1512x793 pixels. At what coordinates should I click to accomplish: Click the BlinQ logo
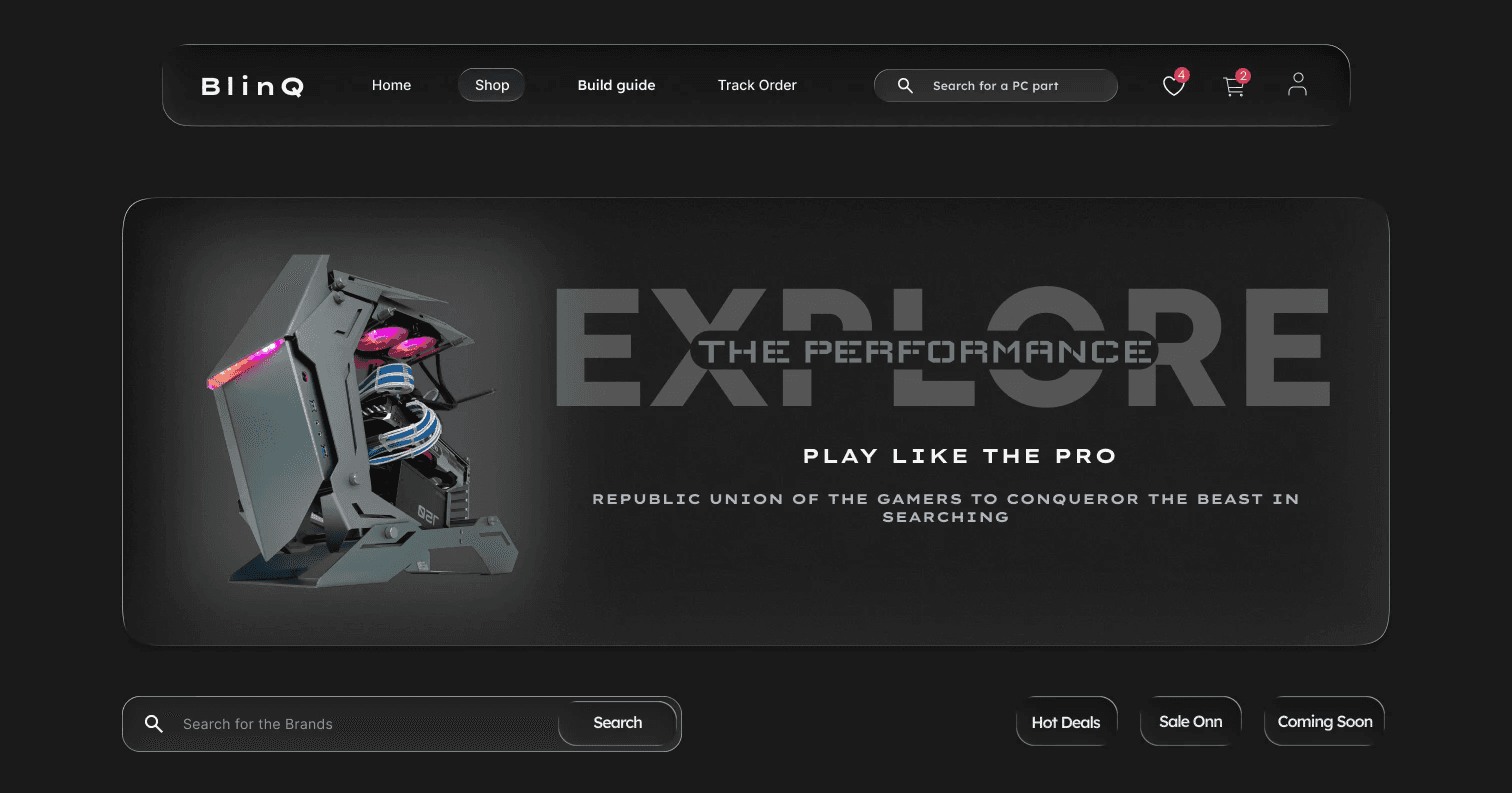(x=252, y=87)
